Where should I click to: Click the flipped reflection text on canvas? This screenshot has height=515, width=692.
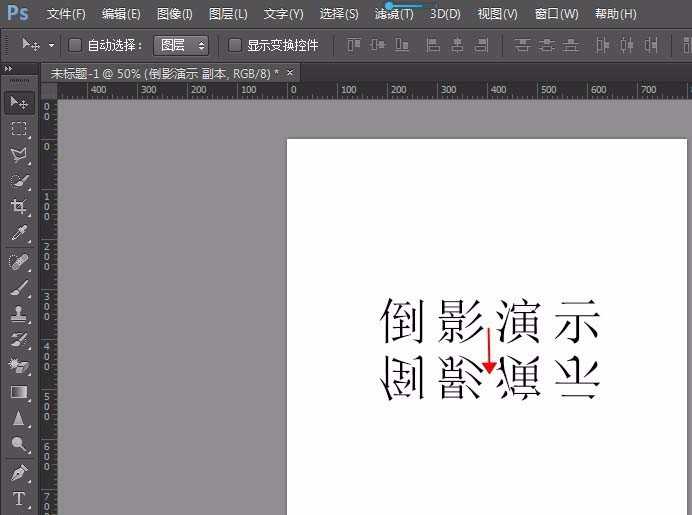coord(489,378)
